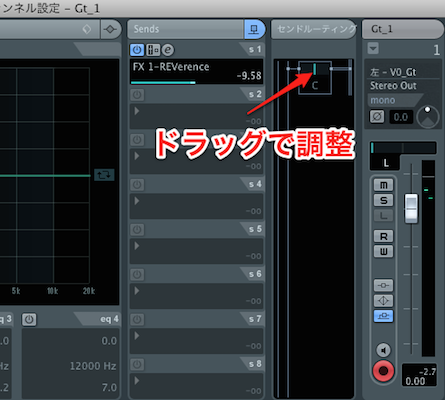Open the send s1 effect editor (e) button
Screen dimensions: 445x400
(168, 50)
